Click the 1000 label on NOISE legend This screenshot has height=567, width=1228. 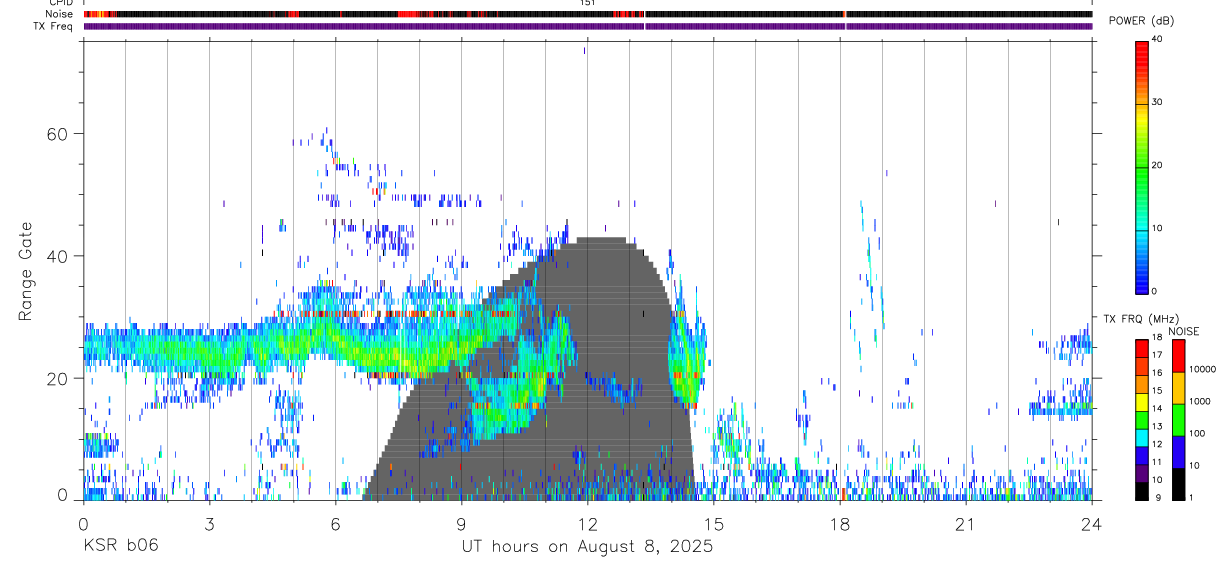[x=1199, y=401]
